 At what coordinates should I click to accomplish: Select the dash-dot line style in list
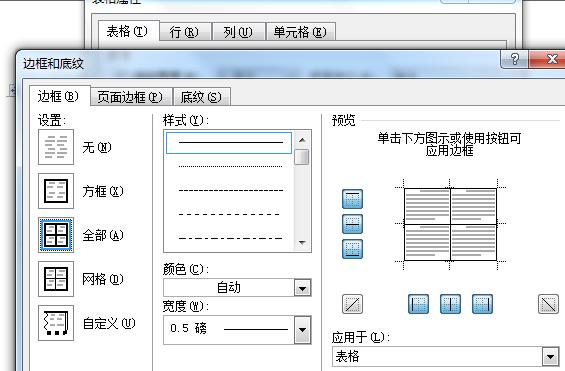(231, 238)
